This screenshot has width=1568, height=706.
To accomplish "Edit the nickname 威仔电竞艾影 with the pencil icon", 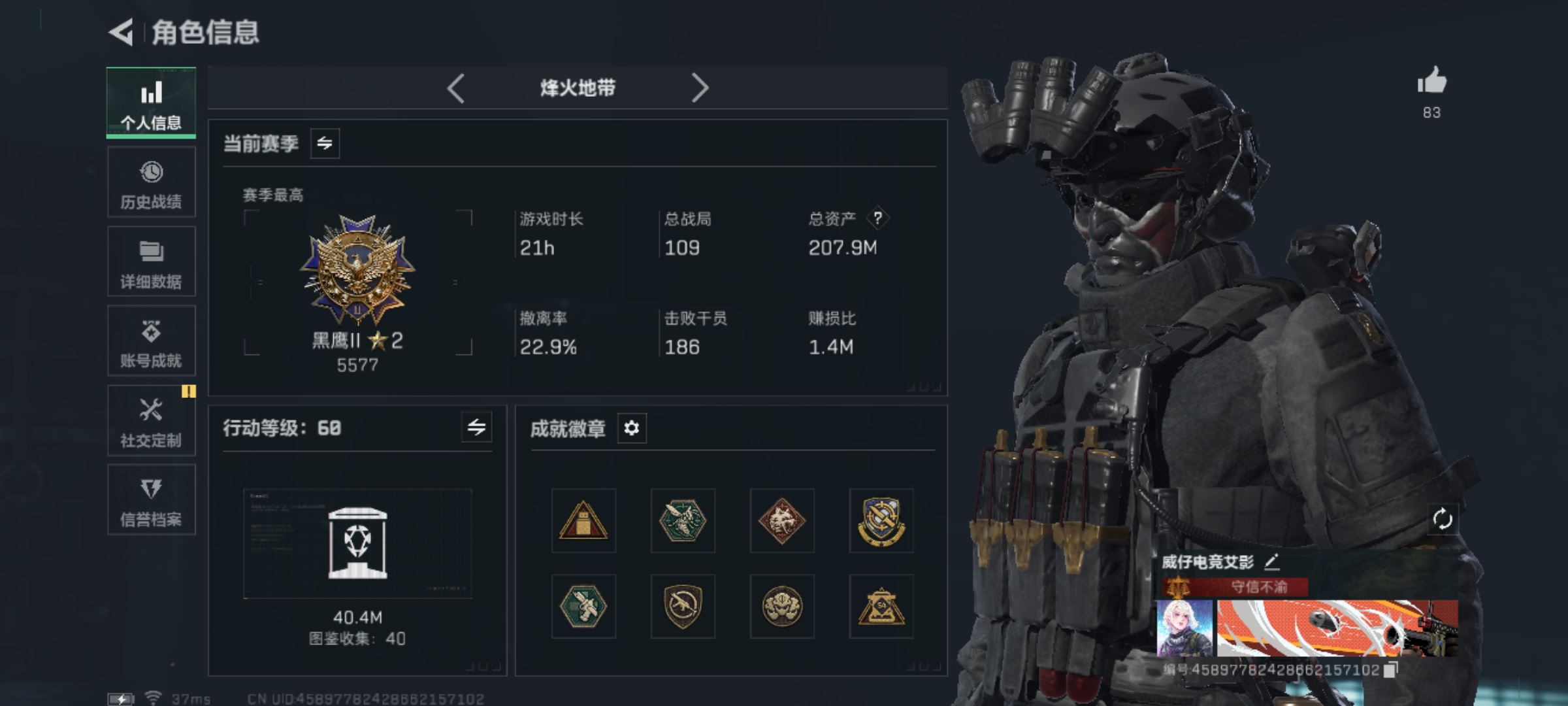I will pyautogui.click(x=1271, y=562).
